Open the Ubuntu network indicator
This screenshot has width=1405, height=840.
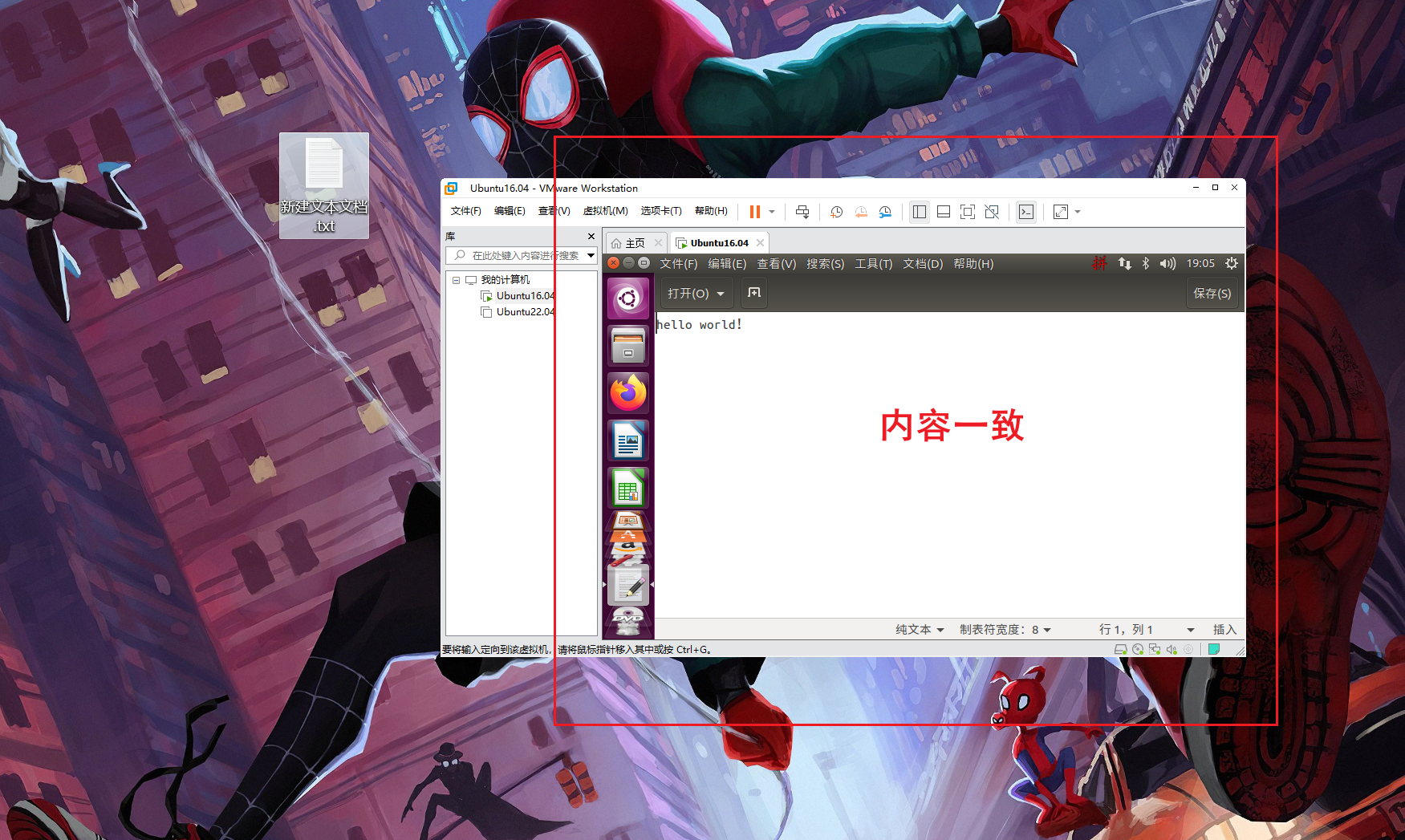[1124, 263]
